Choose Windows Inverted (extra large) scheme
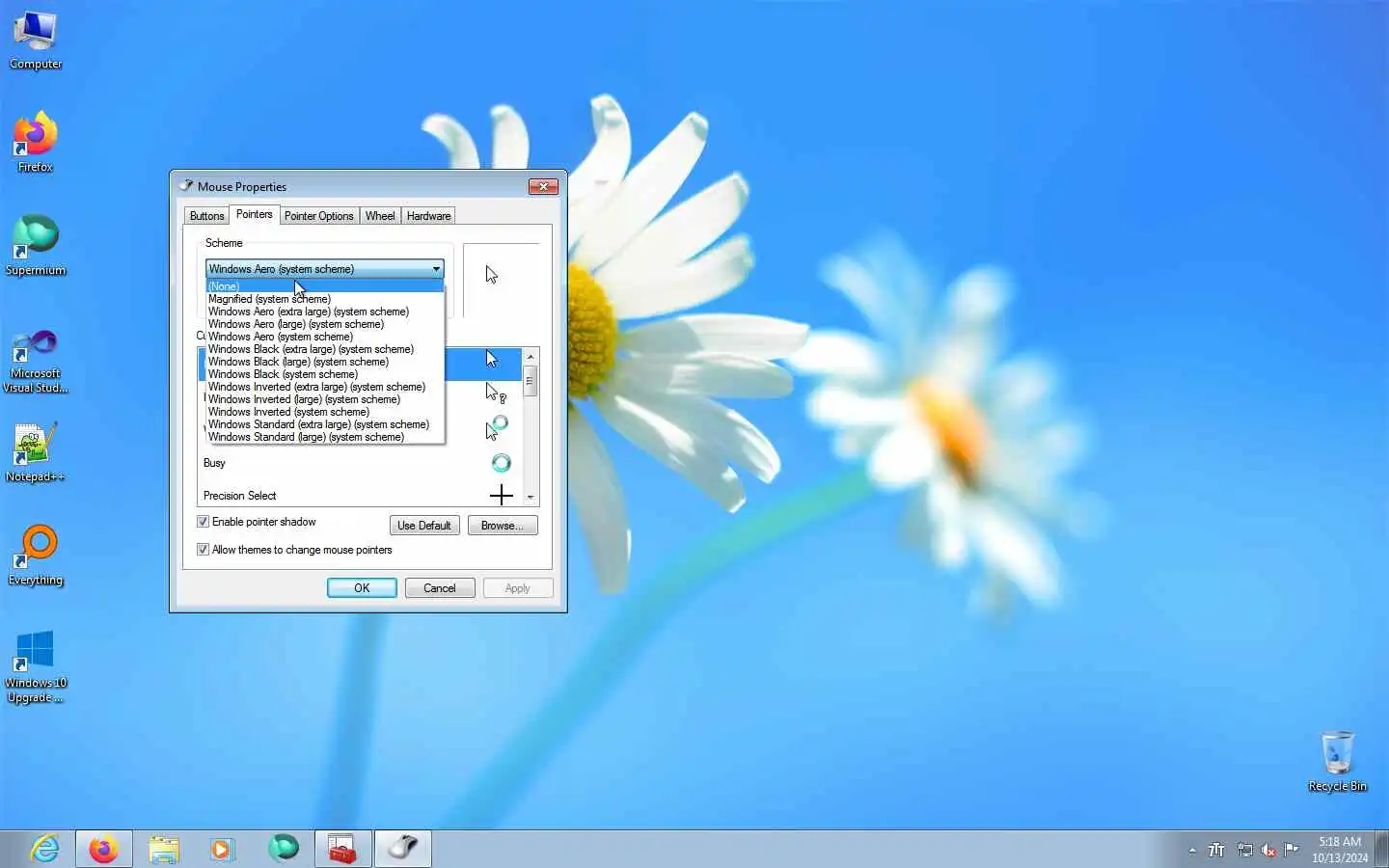 pyautogui.click(x=325, y=387)
